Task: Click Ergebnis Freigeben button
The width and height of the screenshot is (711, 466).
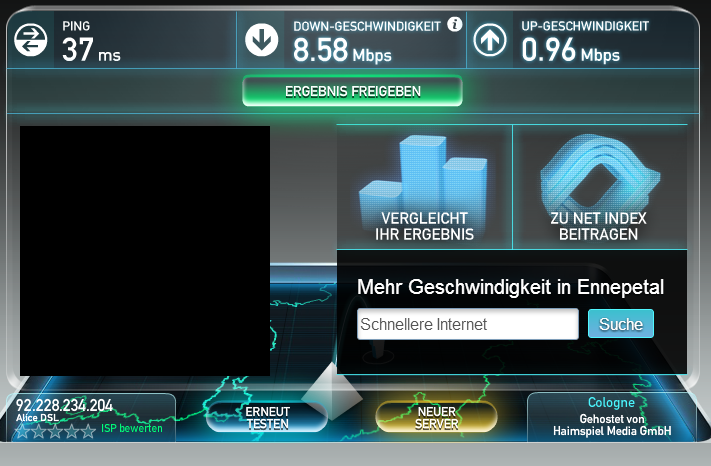Action: click(352, 91)
